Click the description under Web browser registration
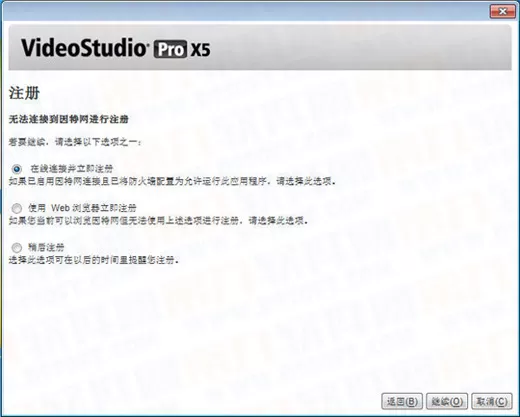The height and width of the screenshot is (417, 520). coord(158,221)
